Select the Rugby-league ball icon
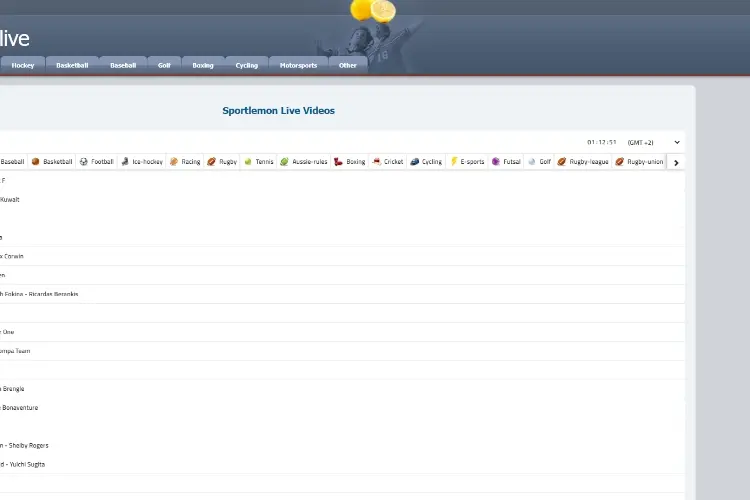Image resolution: width=750 pixels, height=500 pixels. point(562,162)
